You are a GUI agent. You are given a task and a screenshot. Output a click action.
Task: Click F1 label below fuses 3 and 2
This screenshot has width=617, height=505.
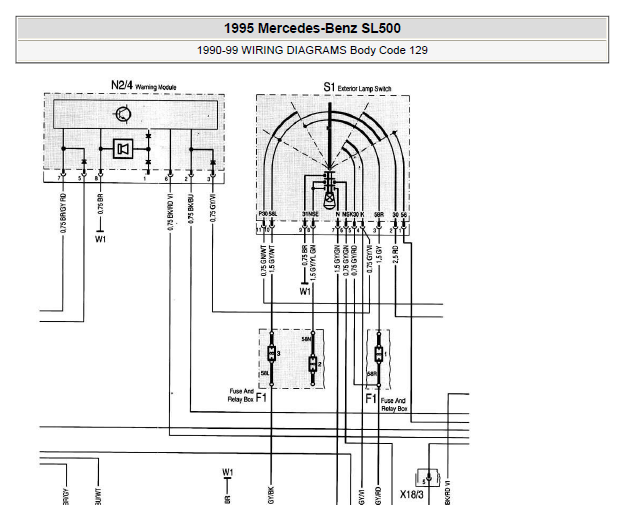coord(261,397)
